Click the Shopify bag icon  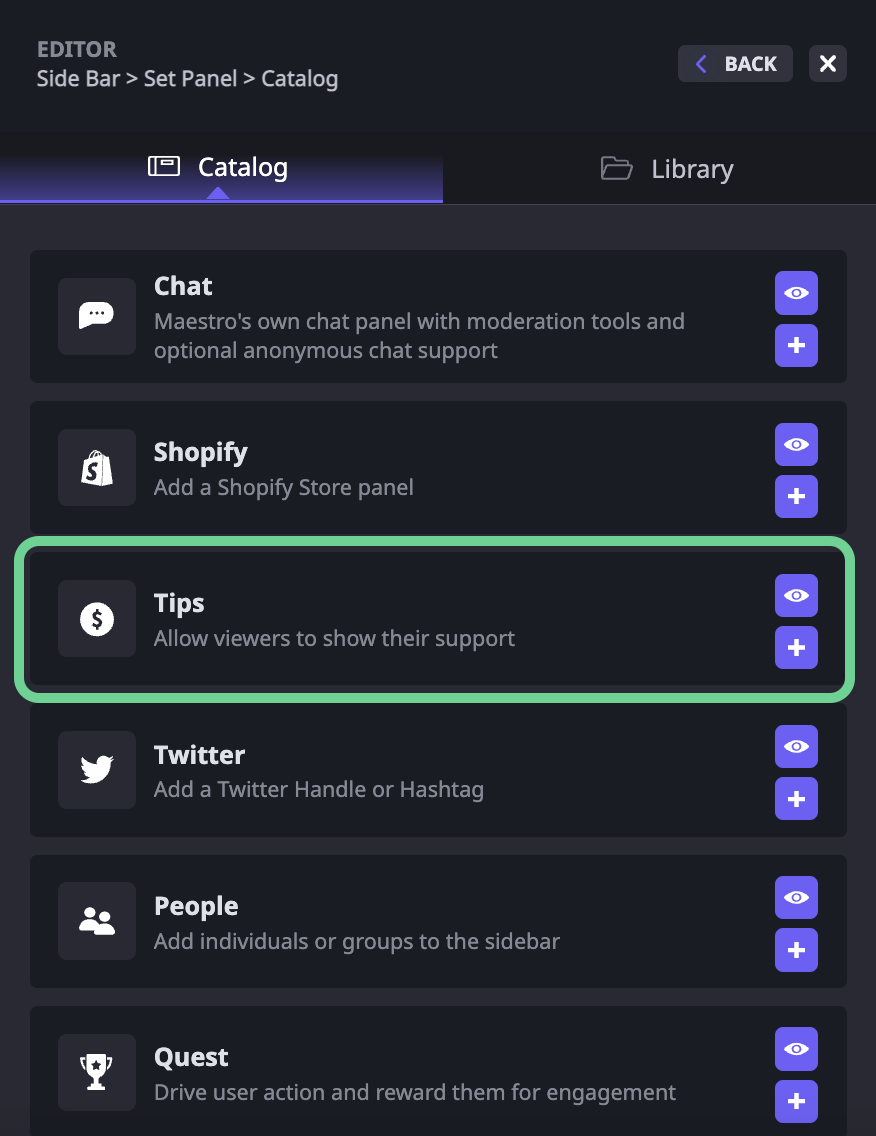(96, 467)
